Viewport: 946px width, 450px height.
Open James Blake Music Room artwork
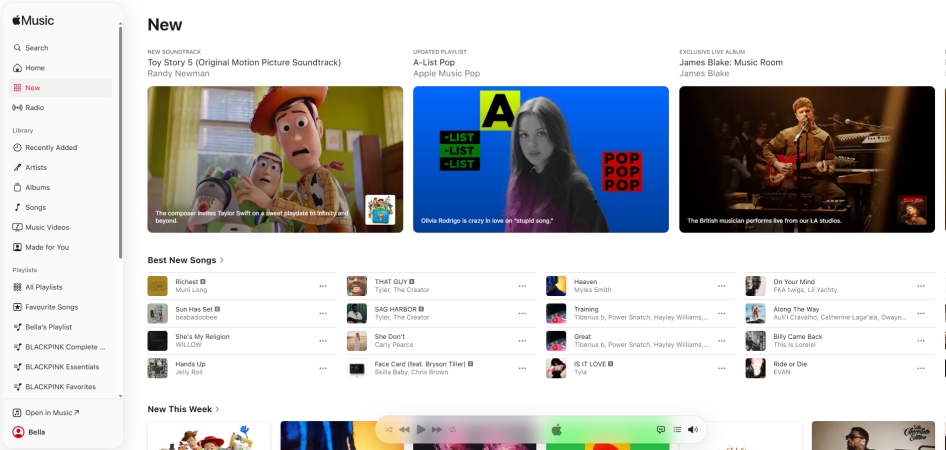[807, 159]
